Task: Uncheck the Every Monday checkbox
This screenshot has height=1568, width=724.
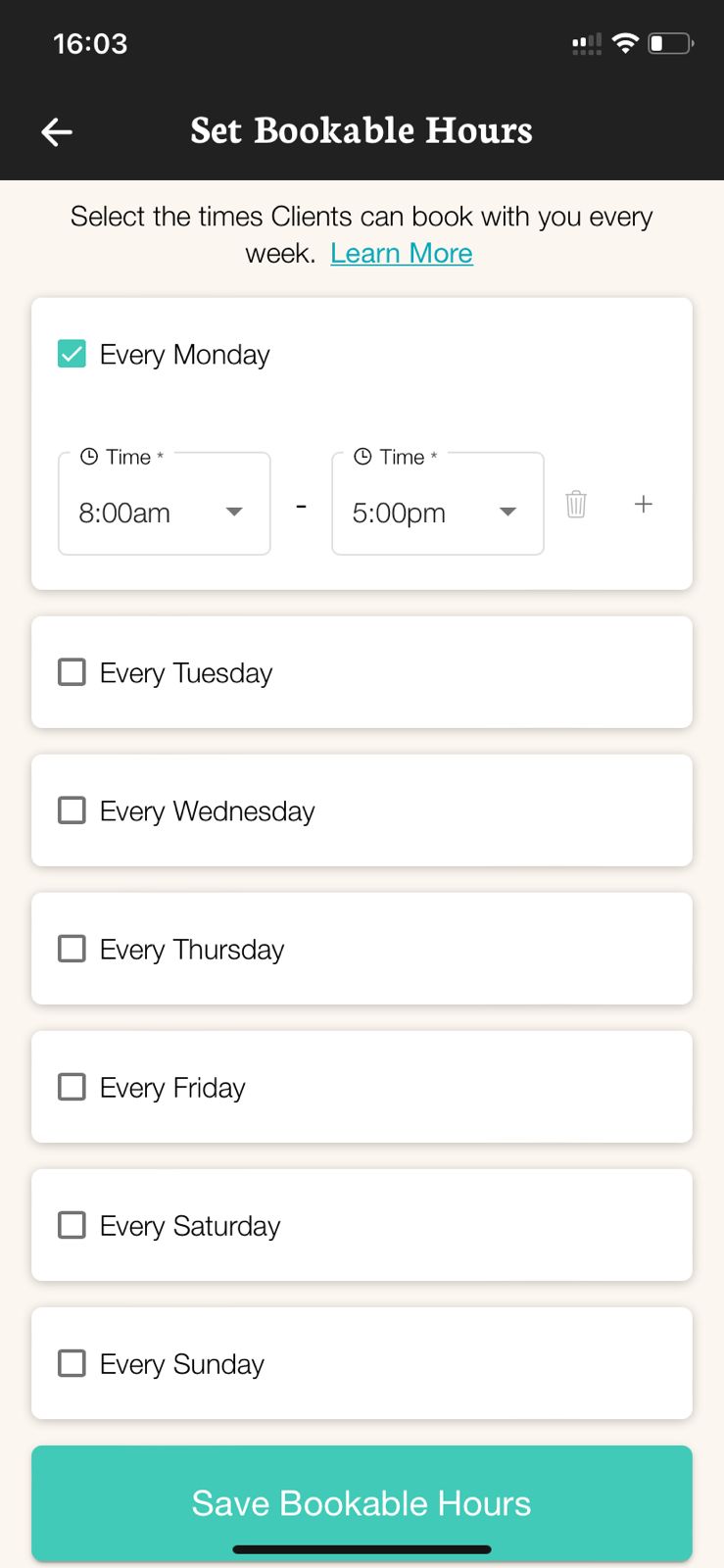Action: click(x=72, y=354)
